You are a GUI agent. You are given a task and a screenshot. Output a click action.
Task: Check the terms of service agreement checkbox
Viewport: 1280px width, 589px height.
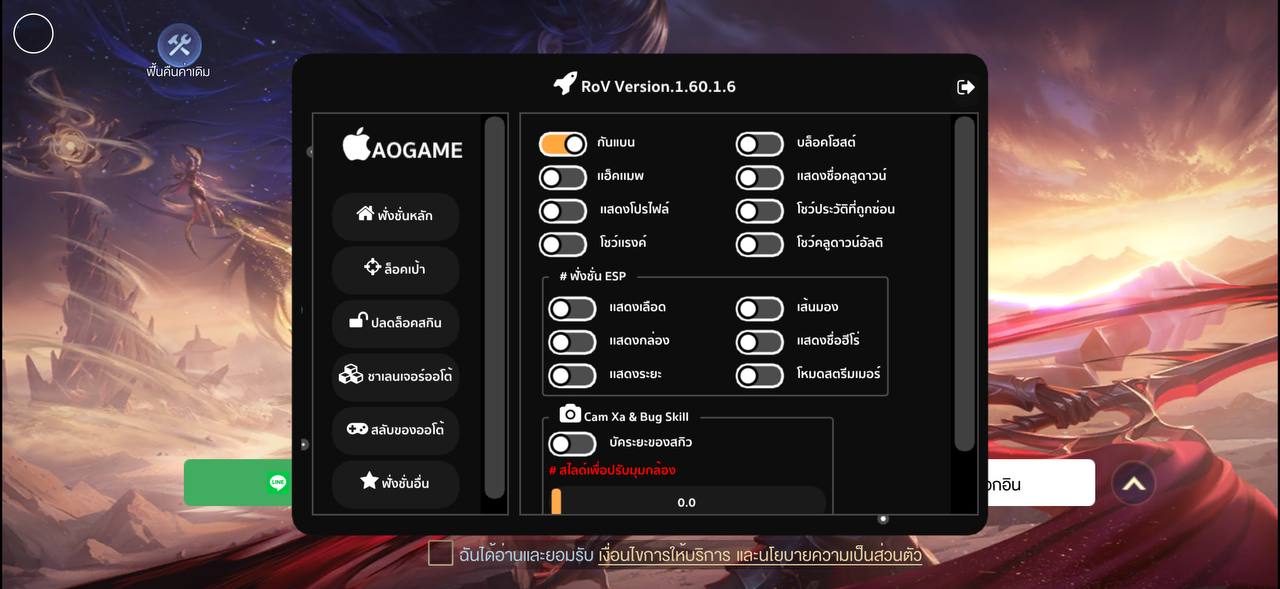(x=441, y=553)
